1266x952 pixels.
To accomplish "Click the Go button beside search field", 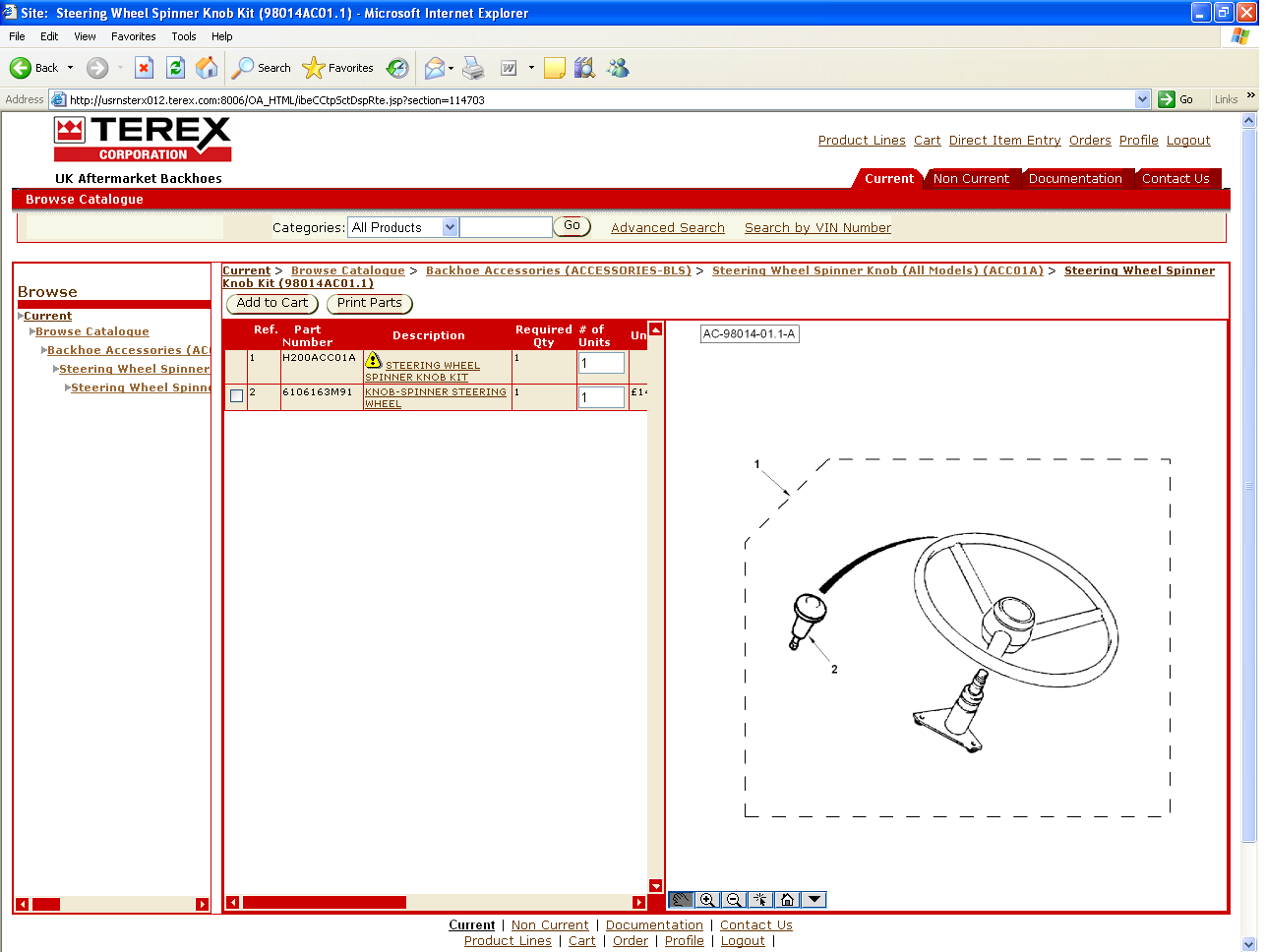I will click(572, 226).
